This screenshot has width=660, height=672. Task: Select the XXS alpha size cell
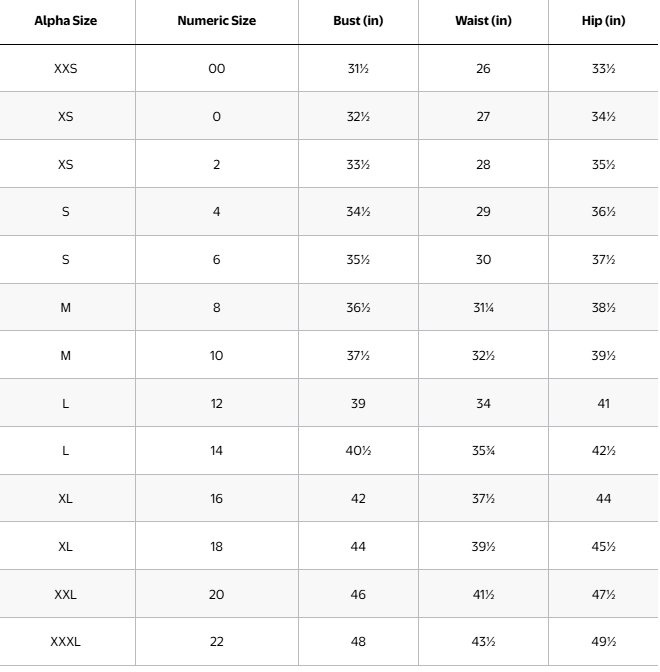[66, 69]
